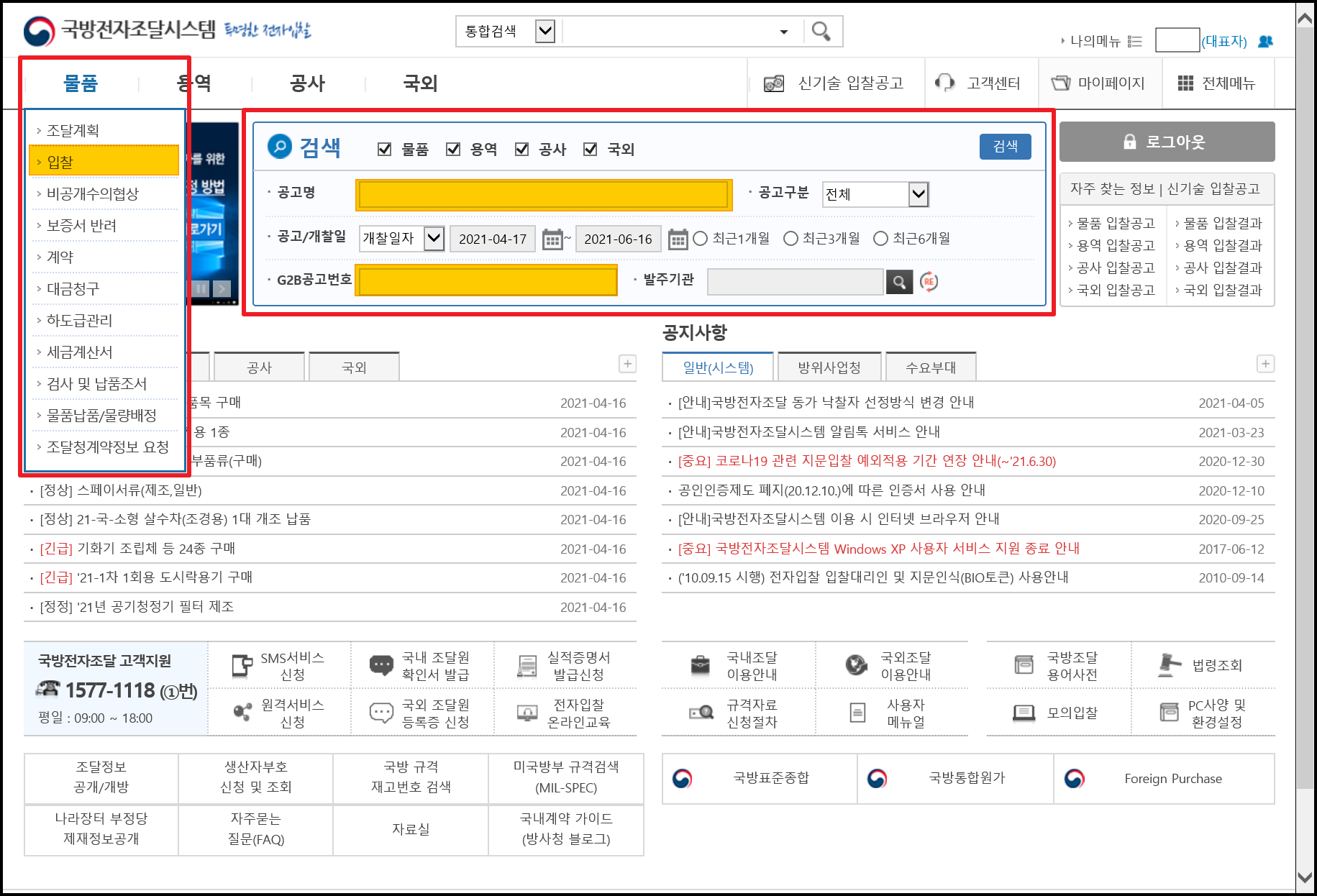Open the 국외 top menu
The image size is (1317, 896).
pyautogui.click(x=421, y=83)
